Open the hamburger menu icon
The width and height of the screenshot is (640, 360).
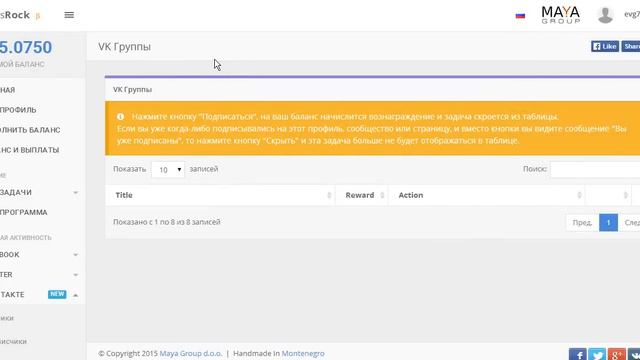(69, 15)
